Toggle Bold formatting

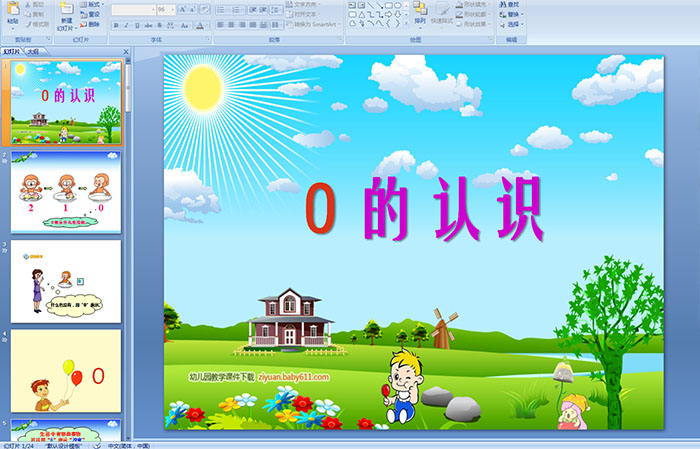116,25
